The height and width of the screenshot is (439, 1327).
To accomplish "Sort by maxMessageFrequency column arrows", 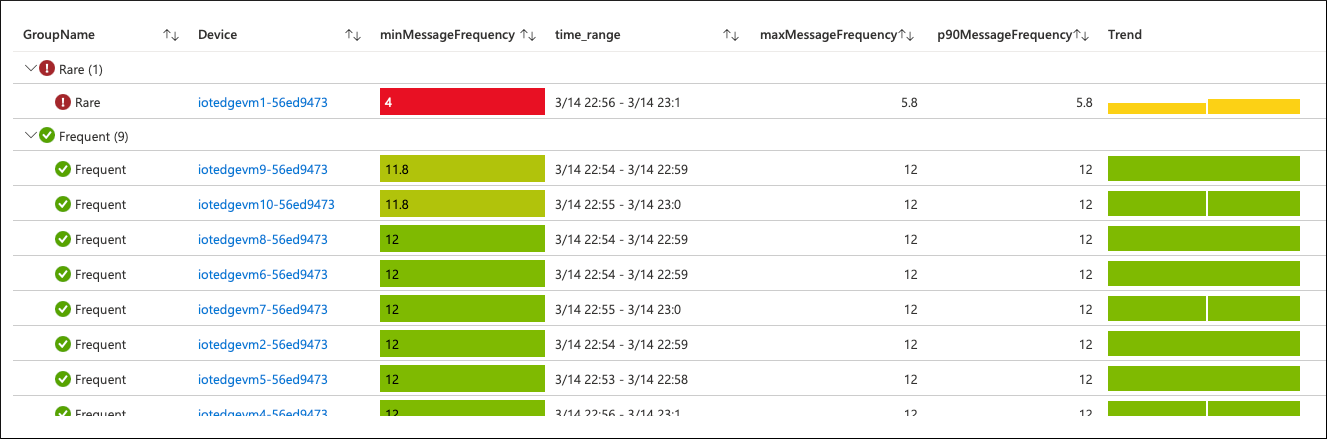I will click(906, 35).
